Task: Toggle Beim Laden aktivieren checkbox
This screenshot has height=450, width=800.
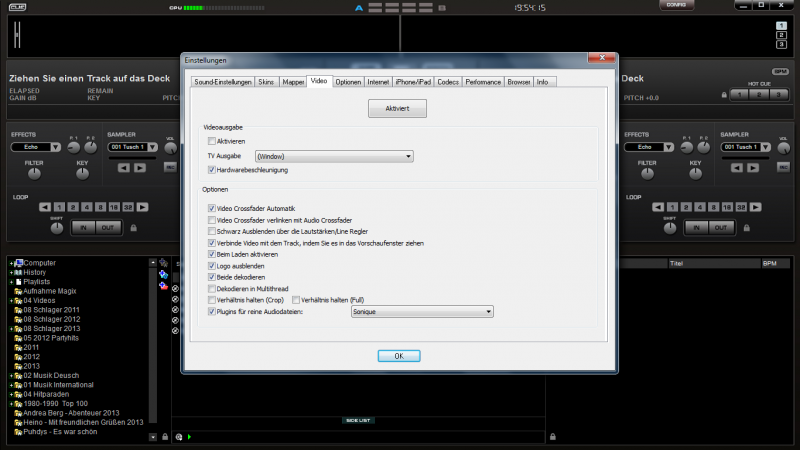Action: pyautogui.click(x=212, y=254)
